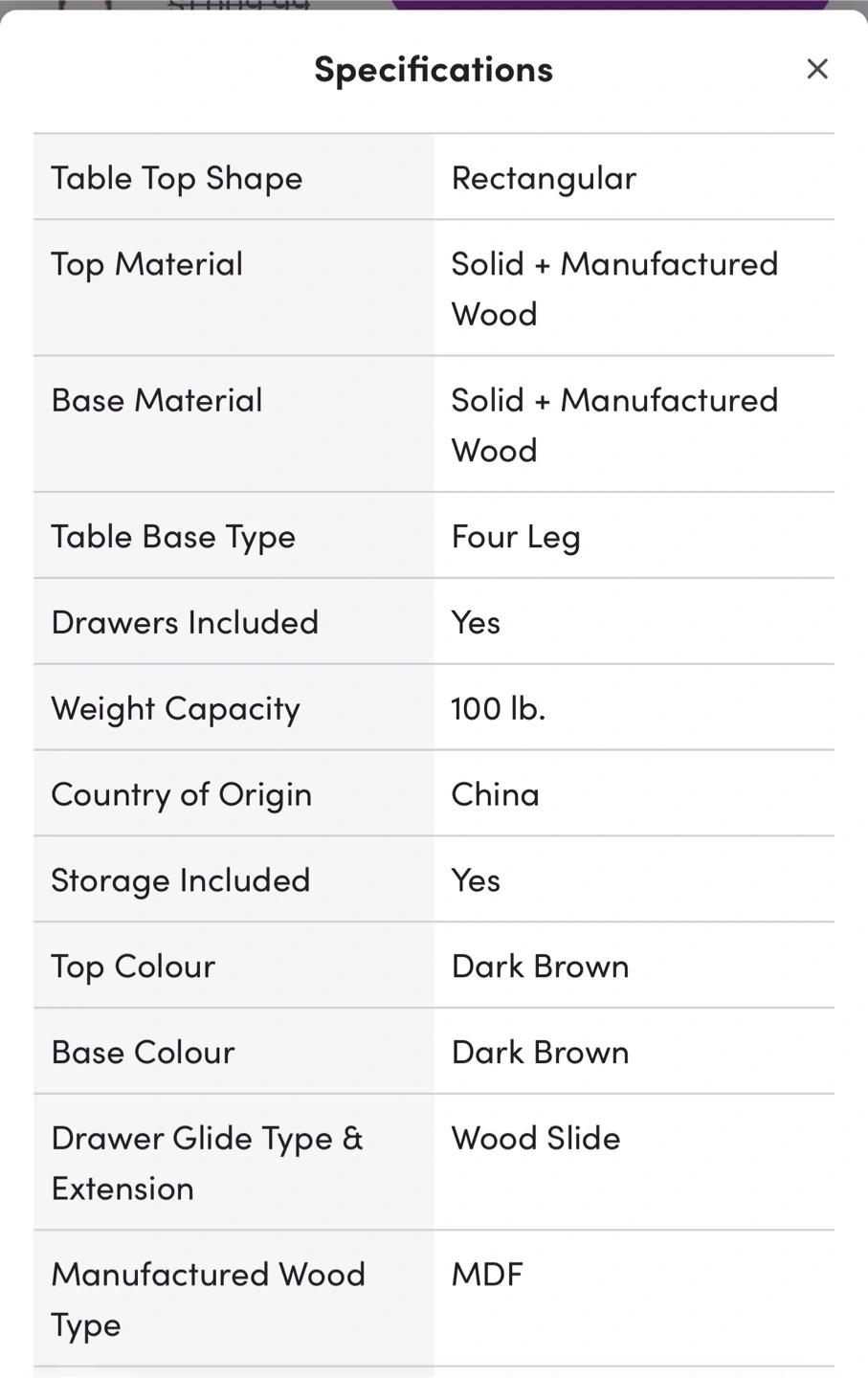This screenshot has height=1378, width=868.
Task: Click the Wood Slide value
Action: [536, 1139]
